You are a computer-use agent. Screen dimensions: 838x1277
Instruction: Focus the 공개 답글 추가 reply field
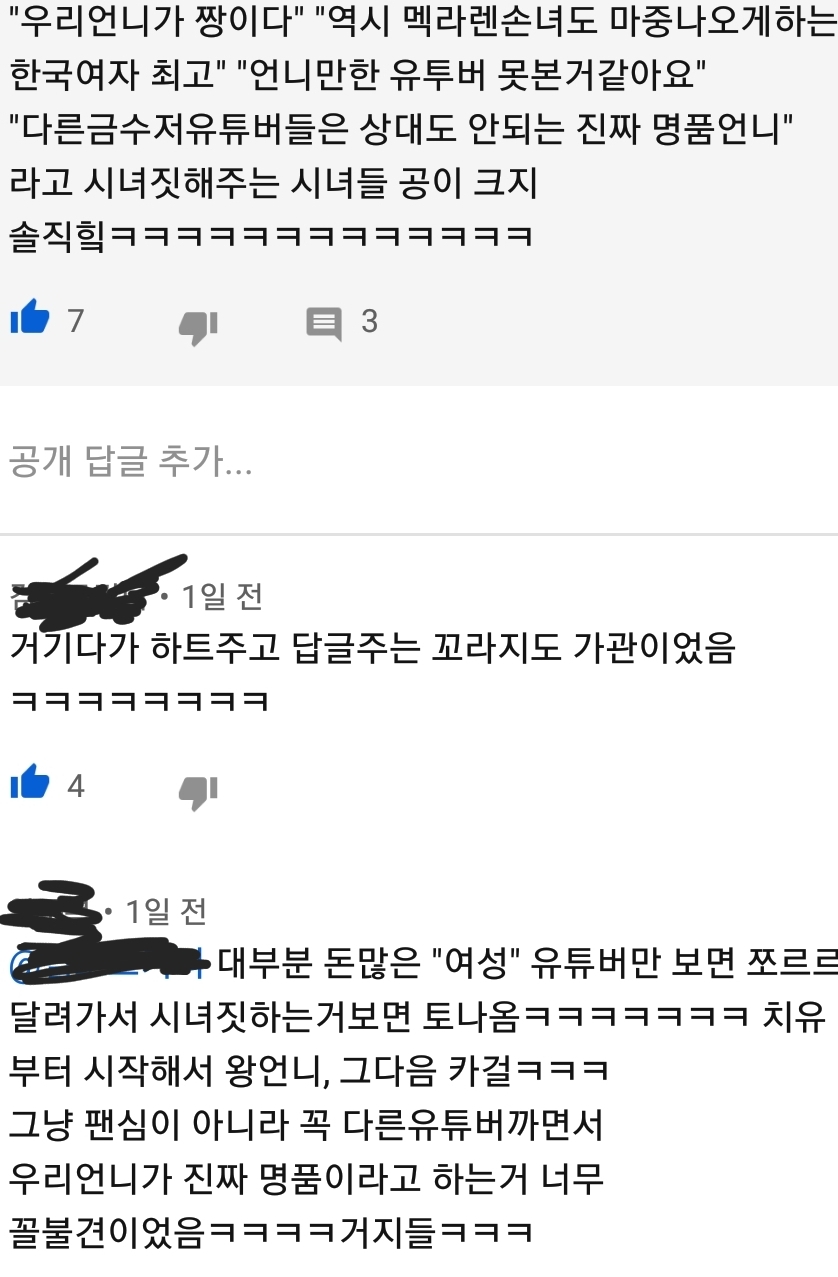pyautogui.click(x=419, y=461)
